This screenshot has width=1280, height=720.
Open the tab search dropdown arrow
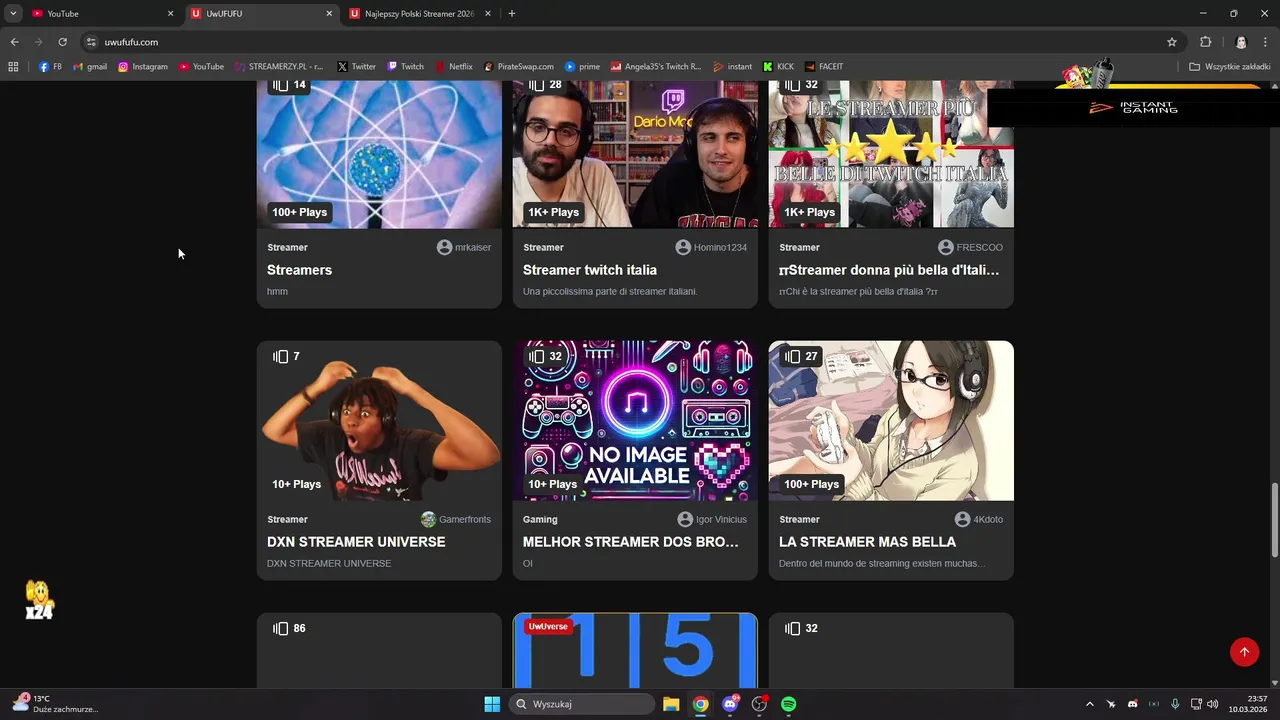[13, 14]
